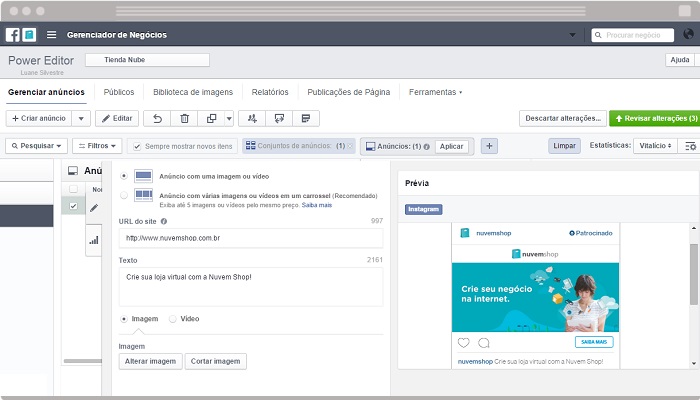Open the Ferramentas menu
The width and height of the screenshot is (700, 400).
tap(435, 92)
